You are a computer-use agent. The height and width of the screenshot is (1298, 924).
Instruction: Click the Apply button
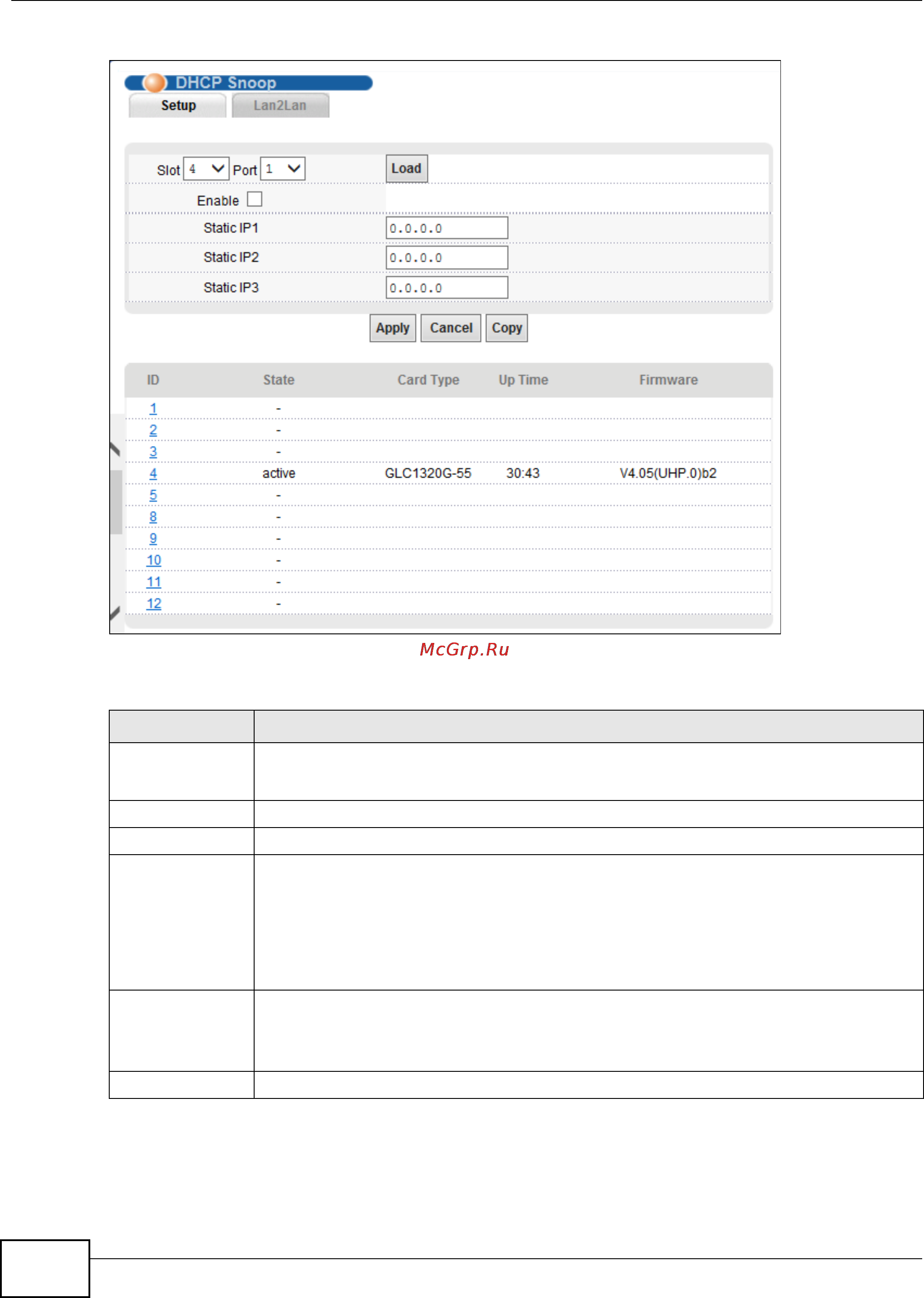click(x=393, y=328)
